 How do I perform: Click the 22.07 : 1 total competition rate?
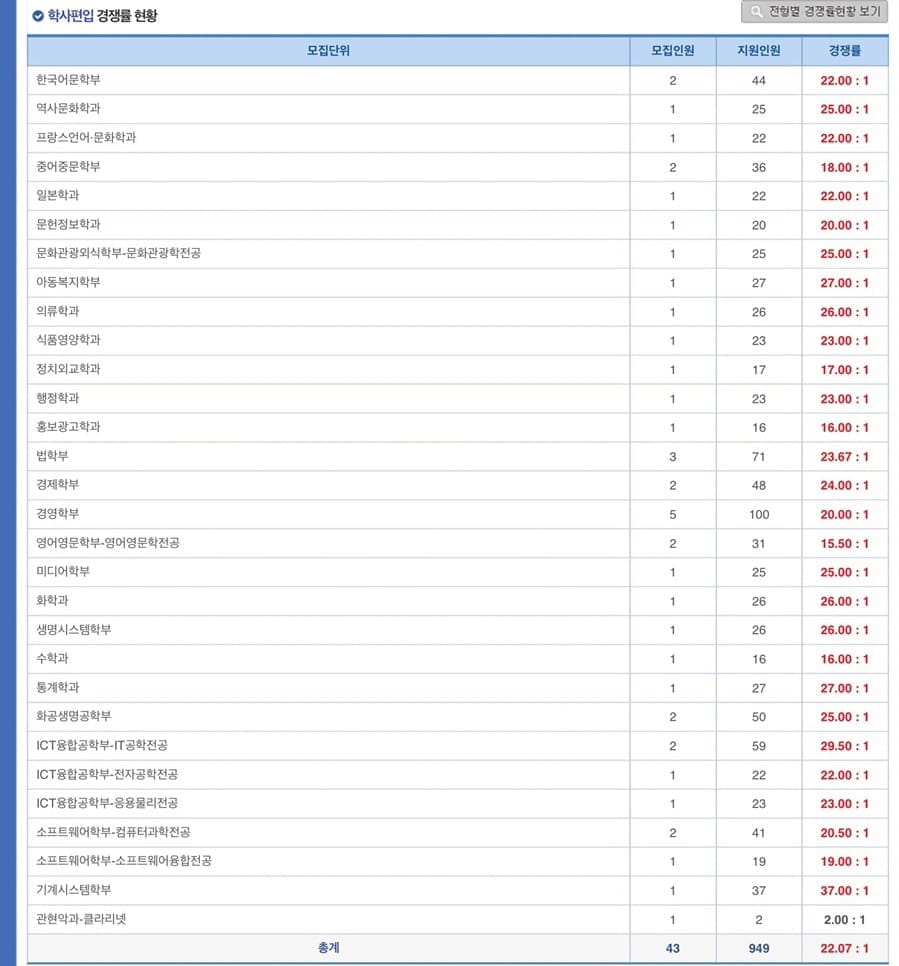(x=844, y=949)
